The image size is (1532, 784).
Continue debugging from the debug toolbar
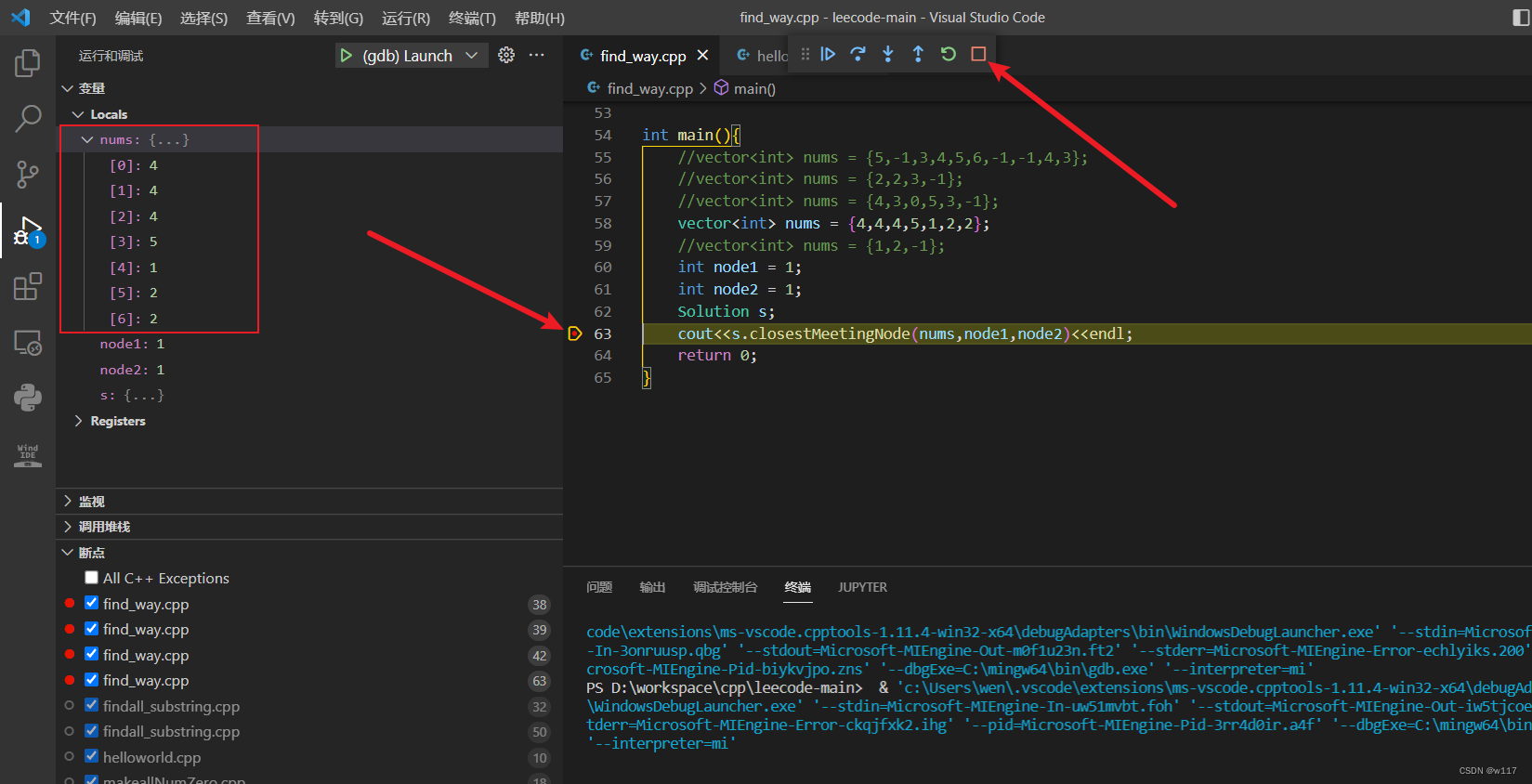point(828,54)
